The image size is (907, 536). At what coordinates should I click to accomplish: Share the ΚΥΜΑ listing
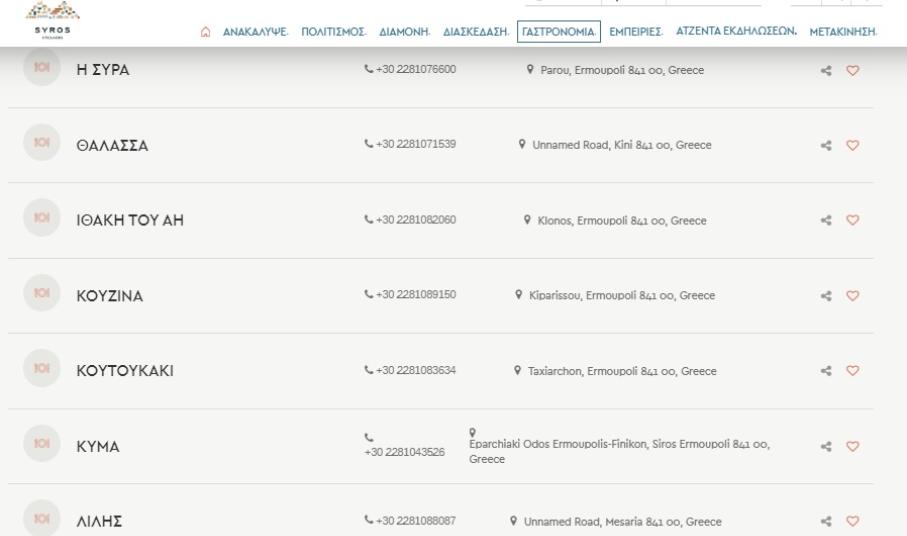point(827,446)
